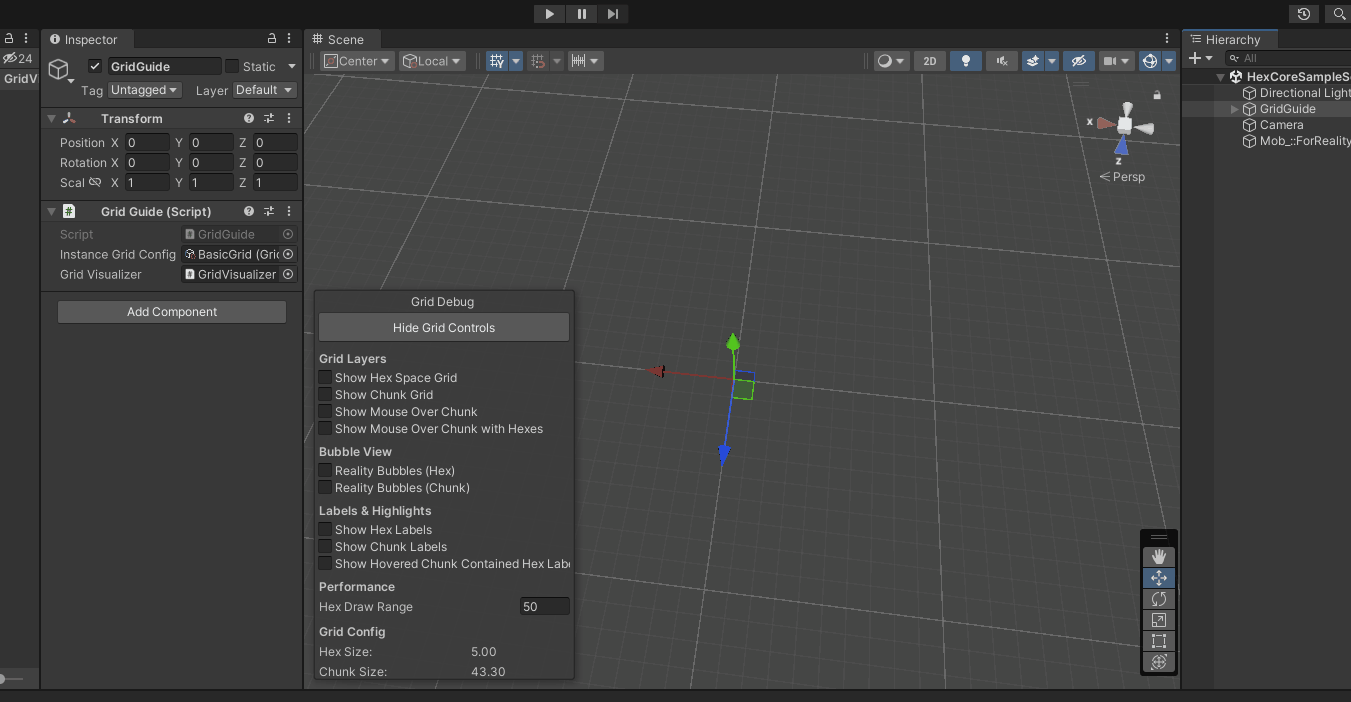Click the Add Component button

[172, 312]
